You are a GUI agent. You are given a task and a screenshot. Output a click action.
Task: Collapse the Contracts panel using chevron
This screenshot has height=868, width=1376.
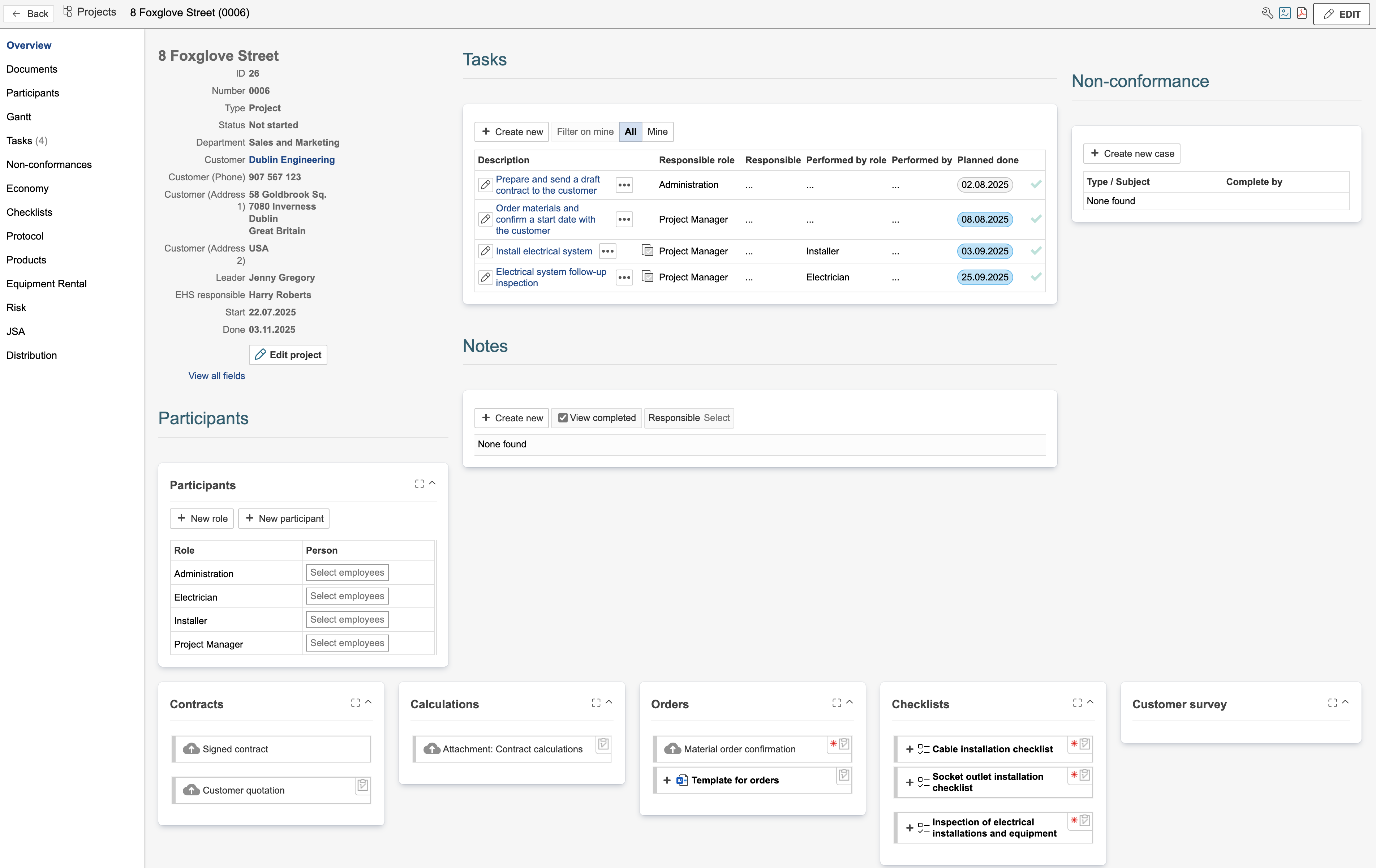(x=369, y=702)
